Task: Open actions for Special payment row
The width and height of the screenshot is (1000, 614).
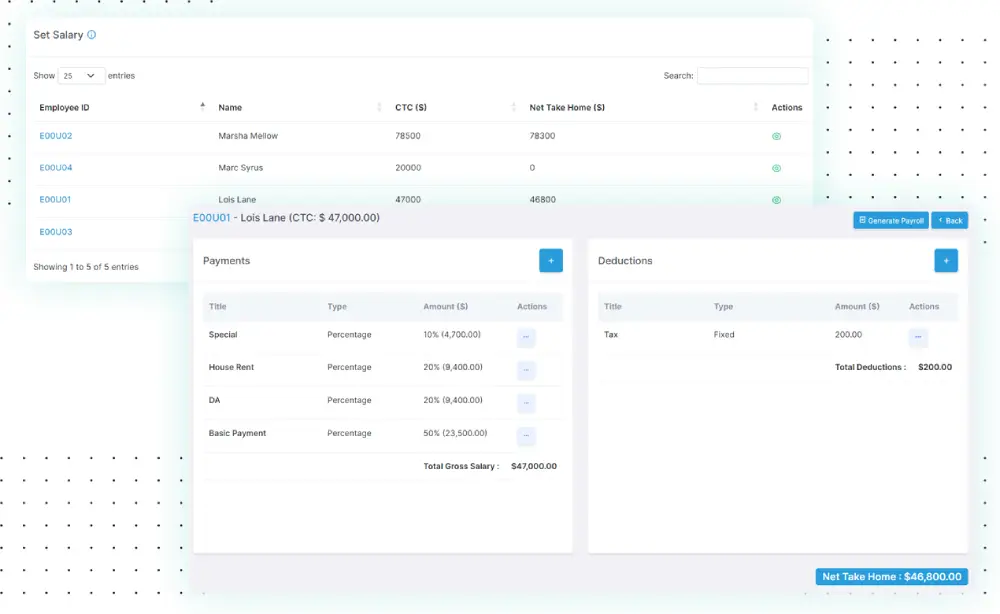Action: coord(526,337)
